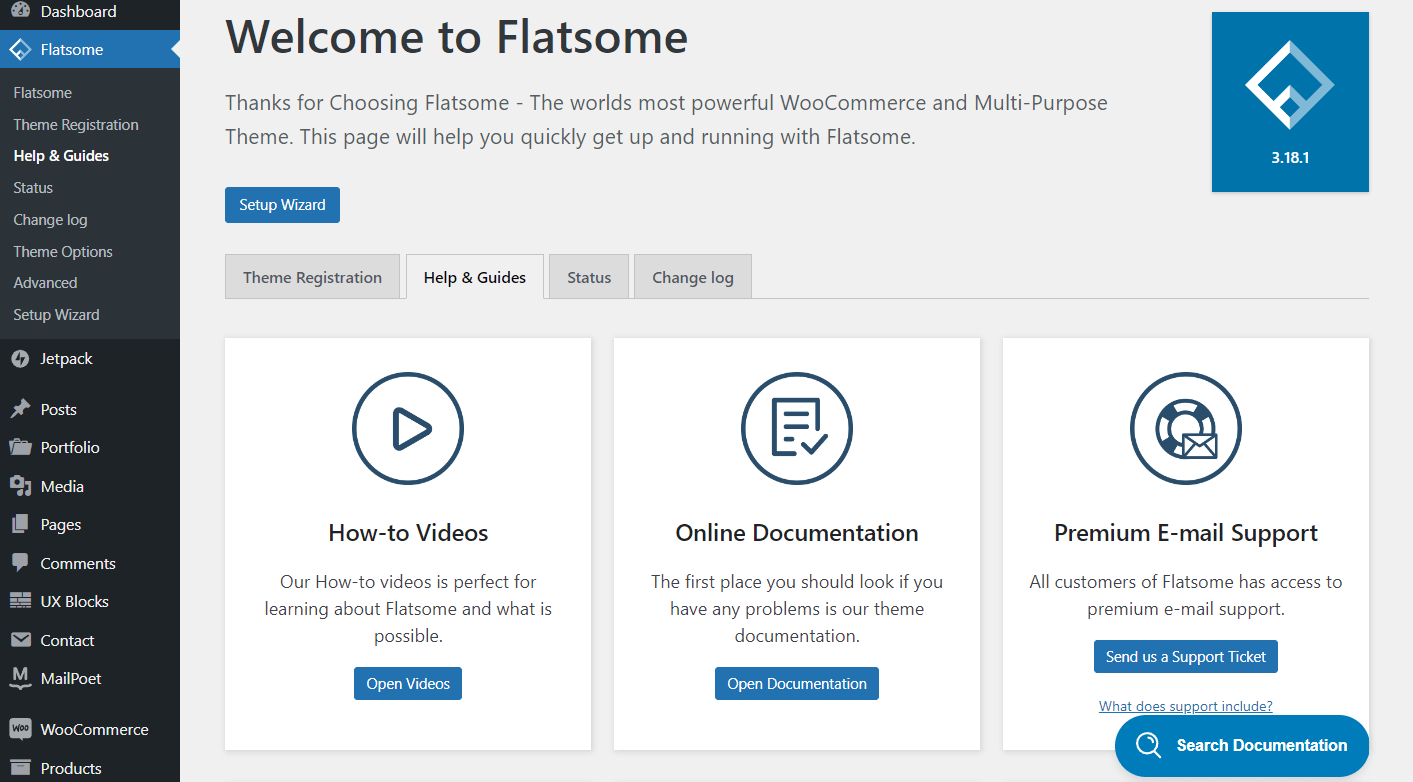1413x782 pixels.
Task: Go to Media library in sidebar
Action: pos(61,487)
